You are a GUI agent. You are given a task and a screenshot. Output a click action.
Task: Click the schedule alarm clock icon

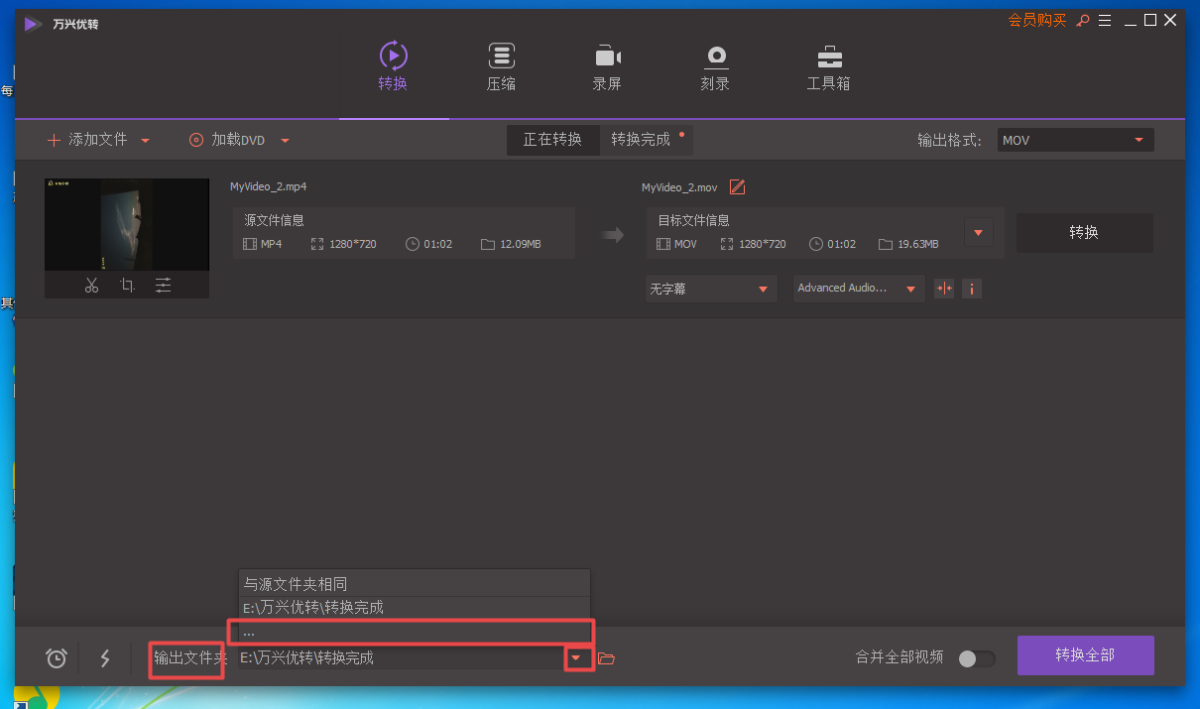pos(57,658)
